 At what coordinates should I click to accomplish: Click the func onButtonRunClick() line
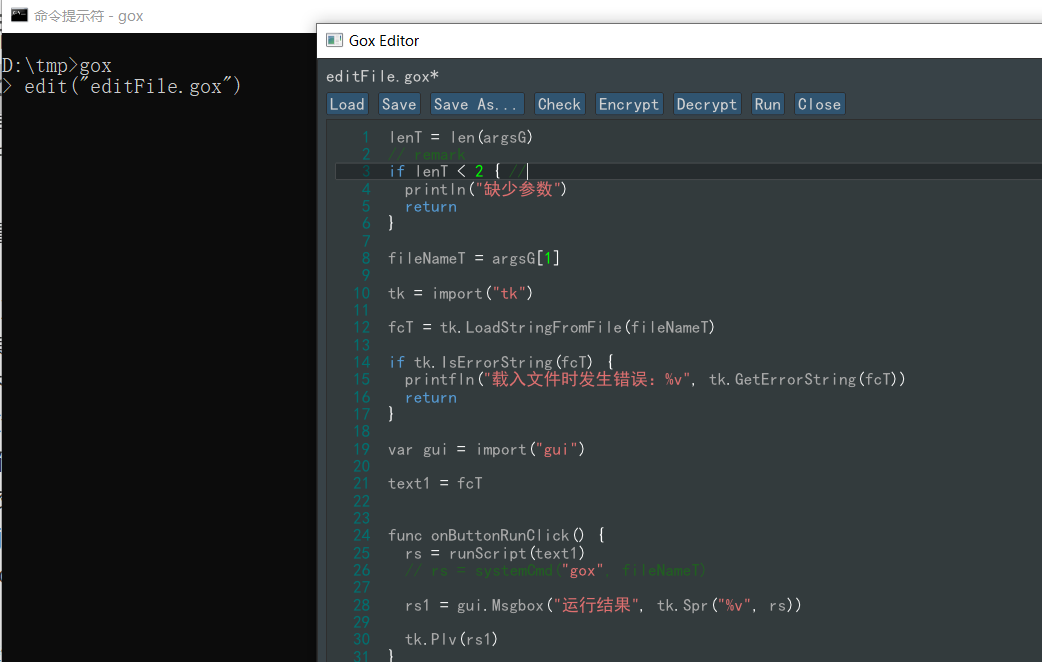pos(496,535)
